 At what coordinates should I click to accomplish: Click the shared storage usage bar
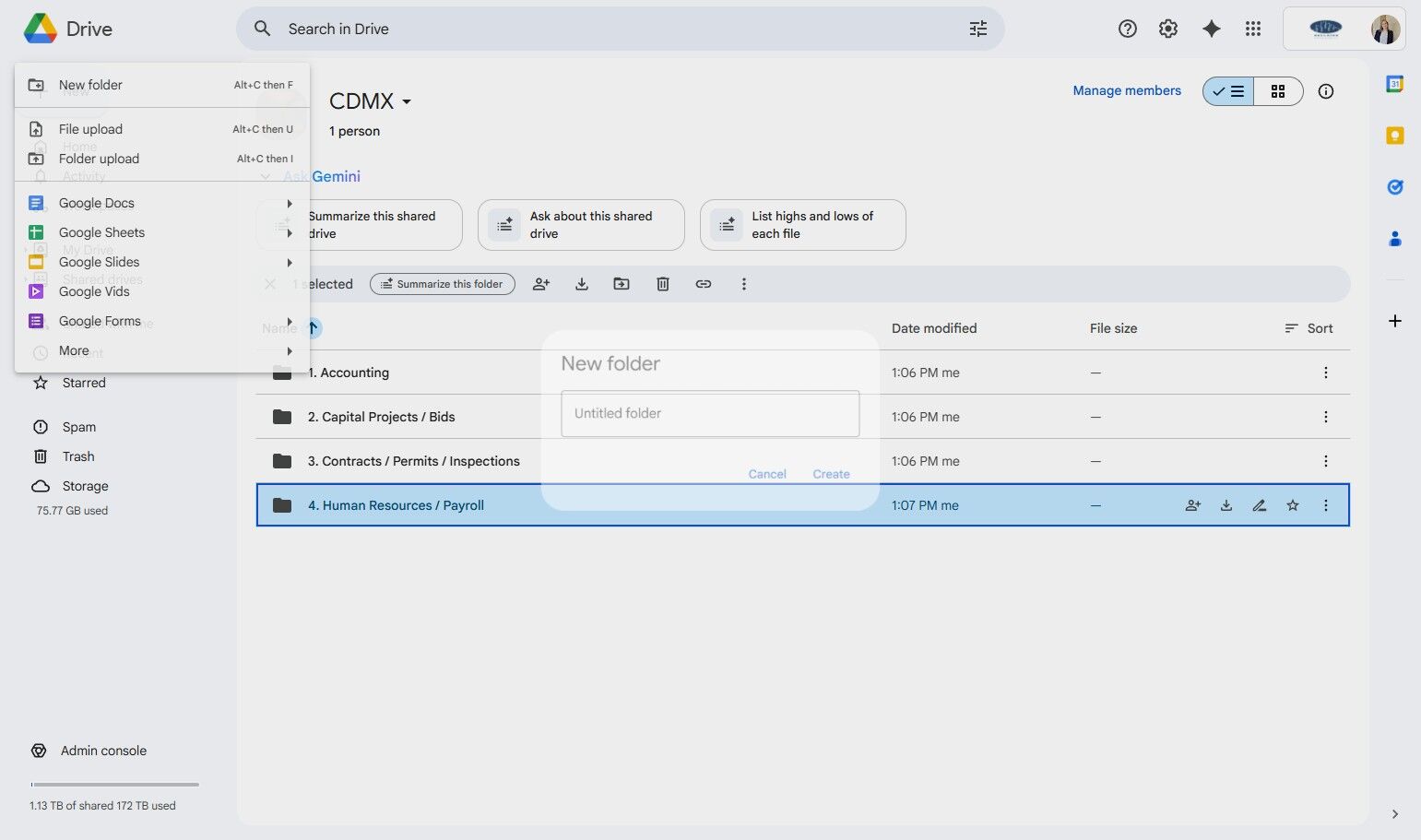(114, 785)
